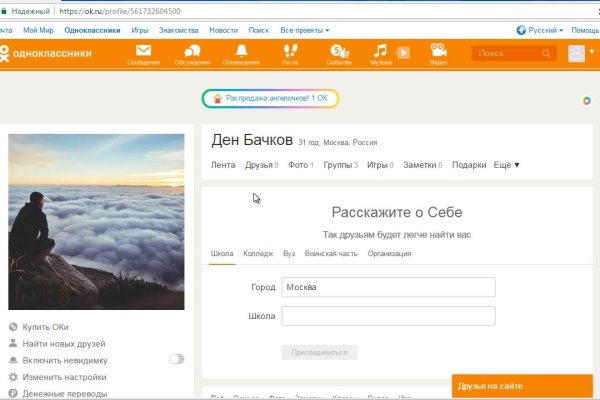The width and height of the screenshot is (600, 400).
Task: Expand the Все проекты dropdown
Action: click(x=304, y=31)
